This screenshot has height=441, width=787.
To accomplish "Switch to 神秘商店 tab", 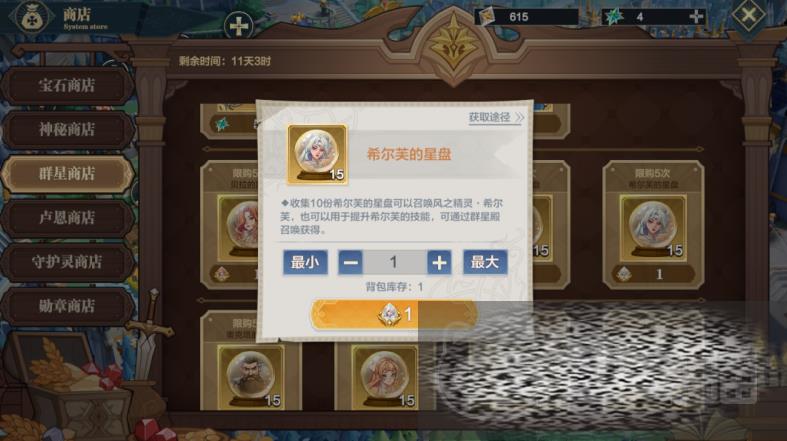I will (x=67, y=129).
